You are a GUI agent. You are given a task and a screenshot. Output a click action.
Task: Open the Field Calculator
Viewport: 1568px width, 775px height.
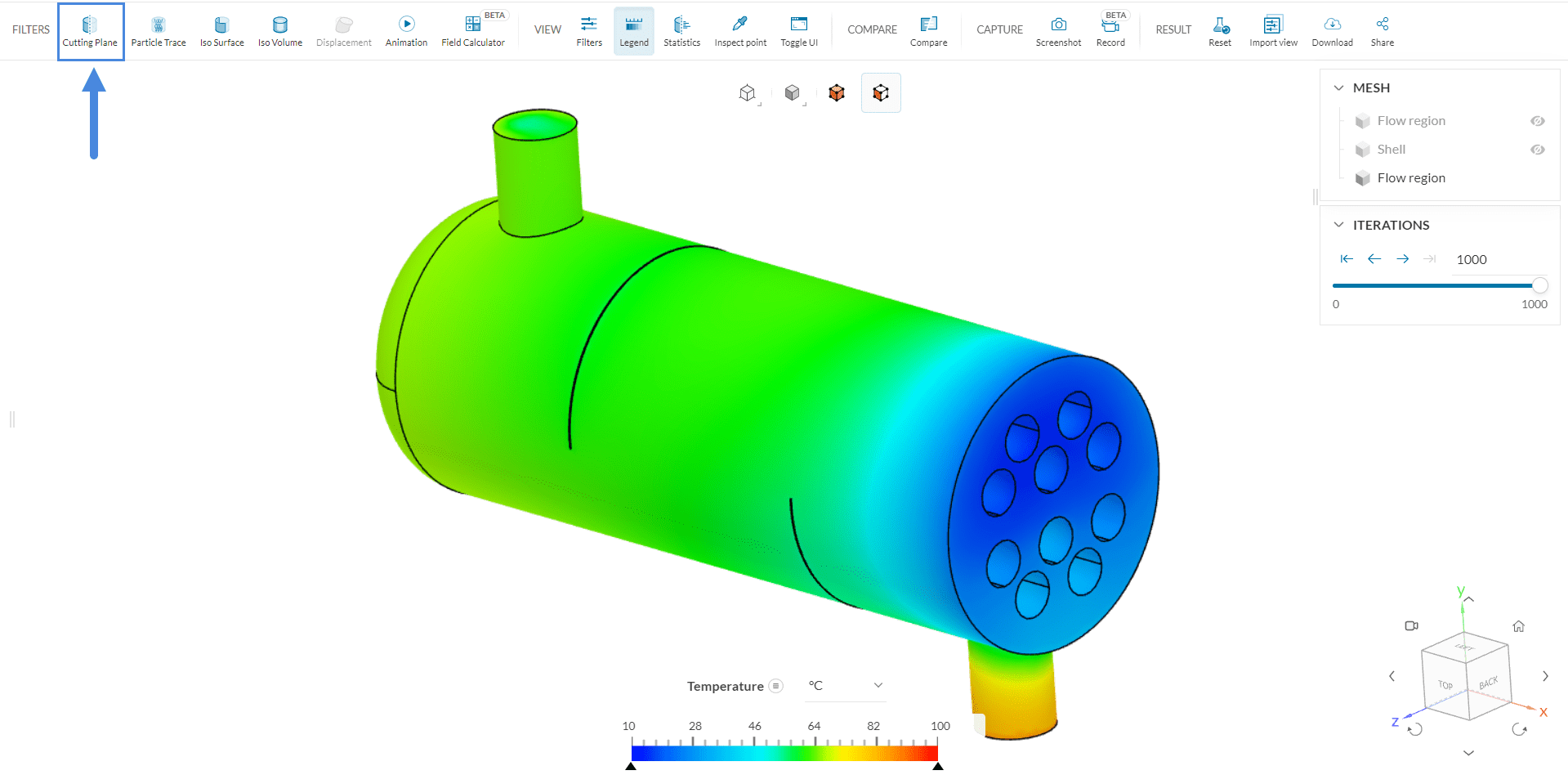(x=473, y=31)
